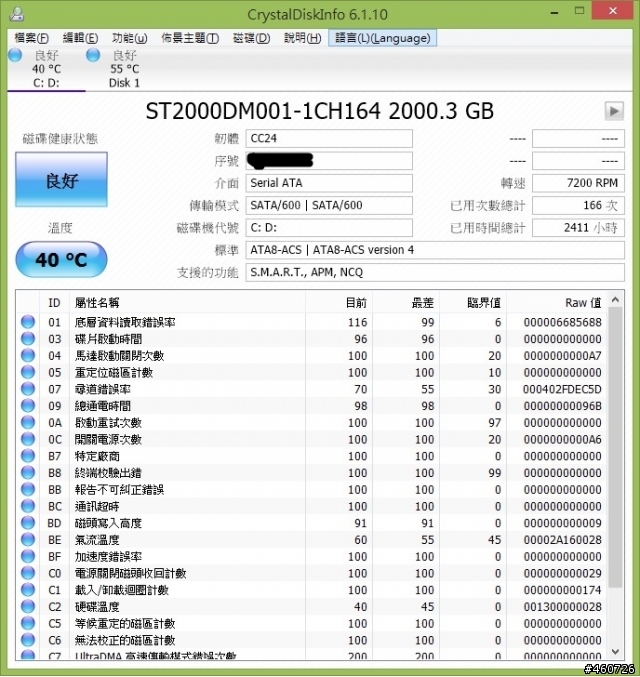Click the transfer mode field SATA/600
The image size is (640, 677).
click(329, 205)
